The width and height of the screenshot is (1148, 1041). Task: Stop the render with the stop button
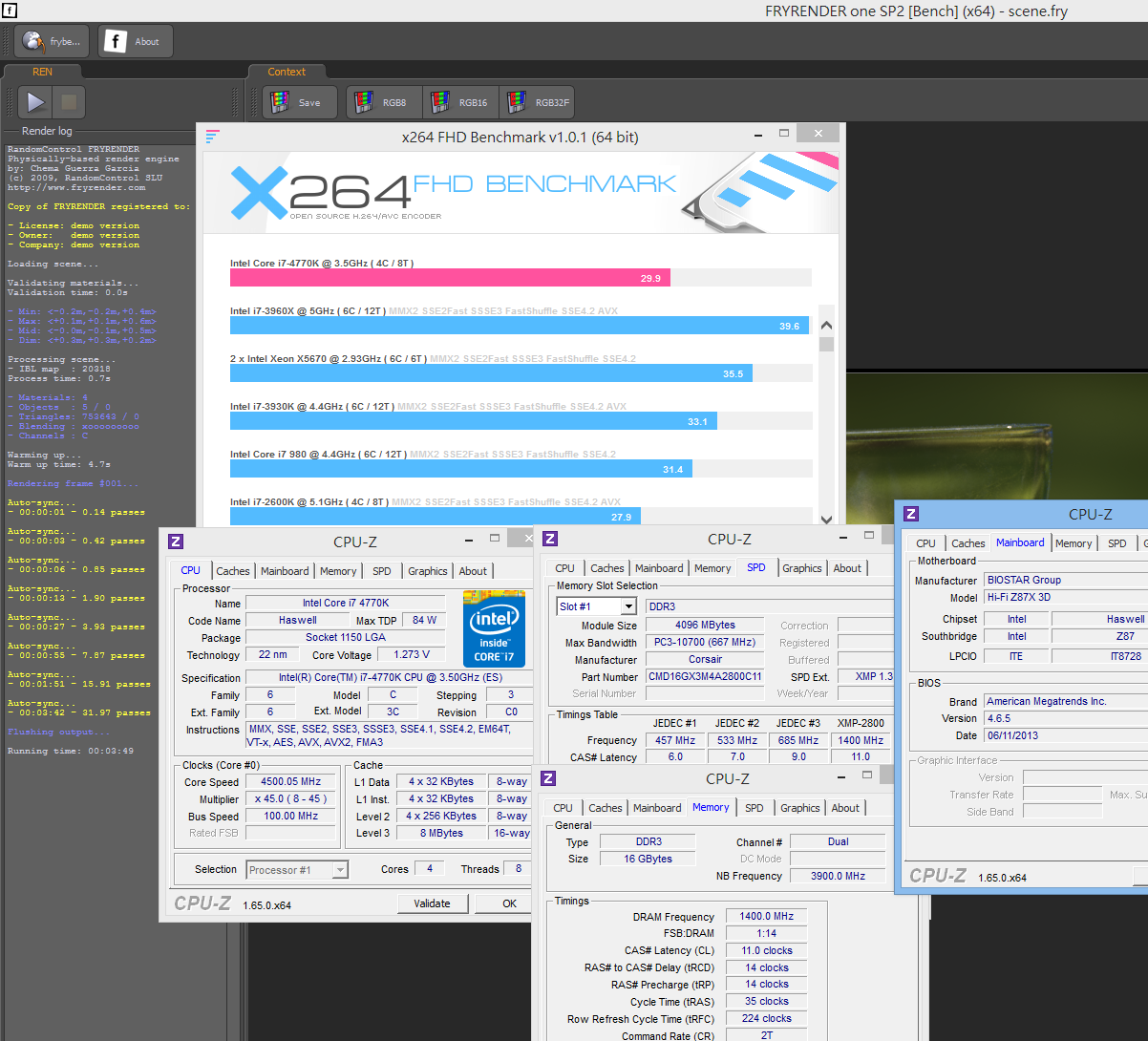tap(69, 102)
